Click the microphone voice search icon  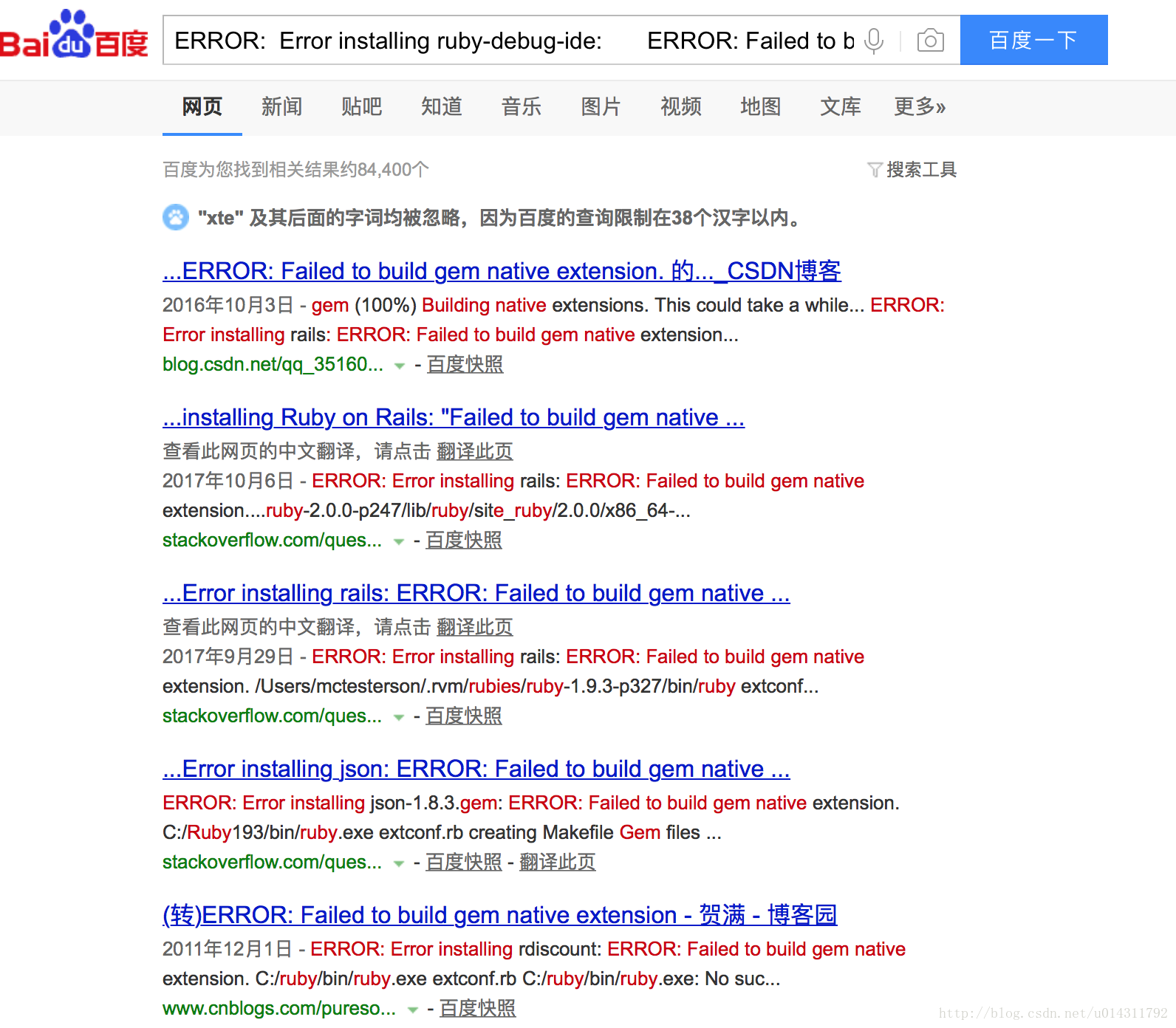pos(874,40)
